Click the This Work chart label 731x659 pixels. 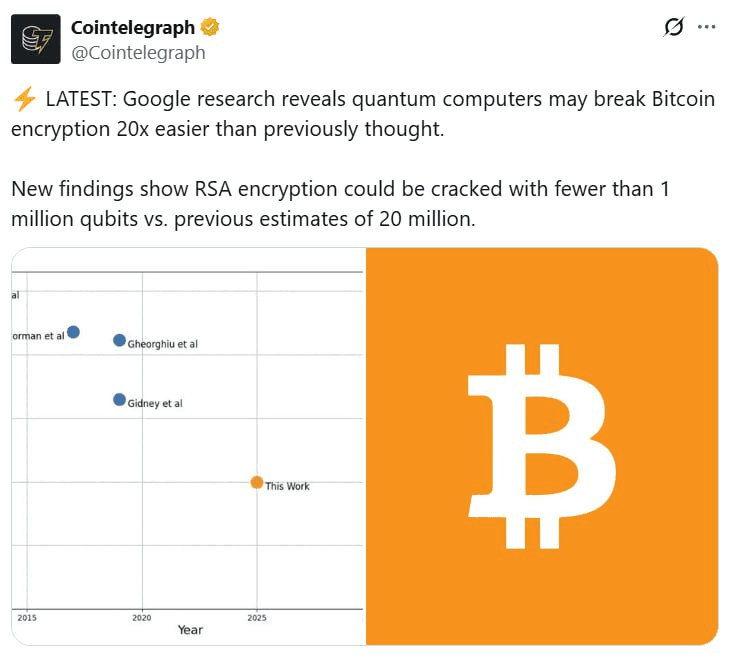[x=287, y=486]
